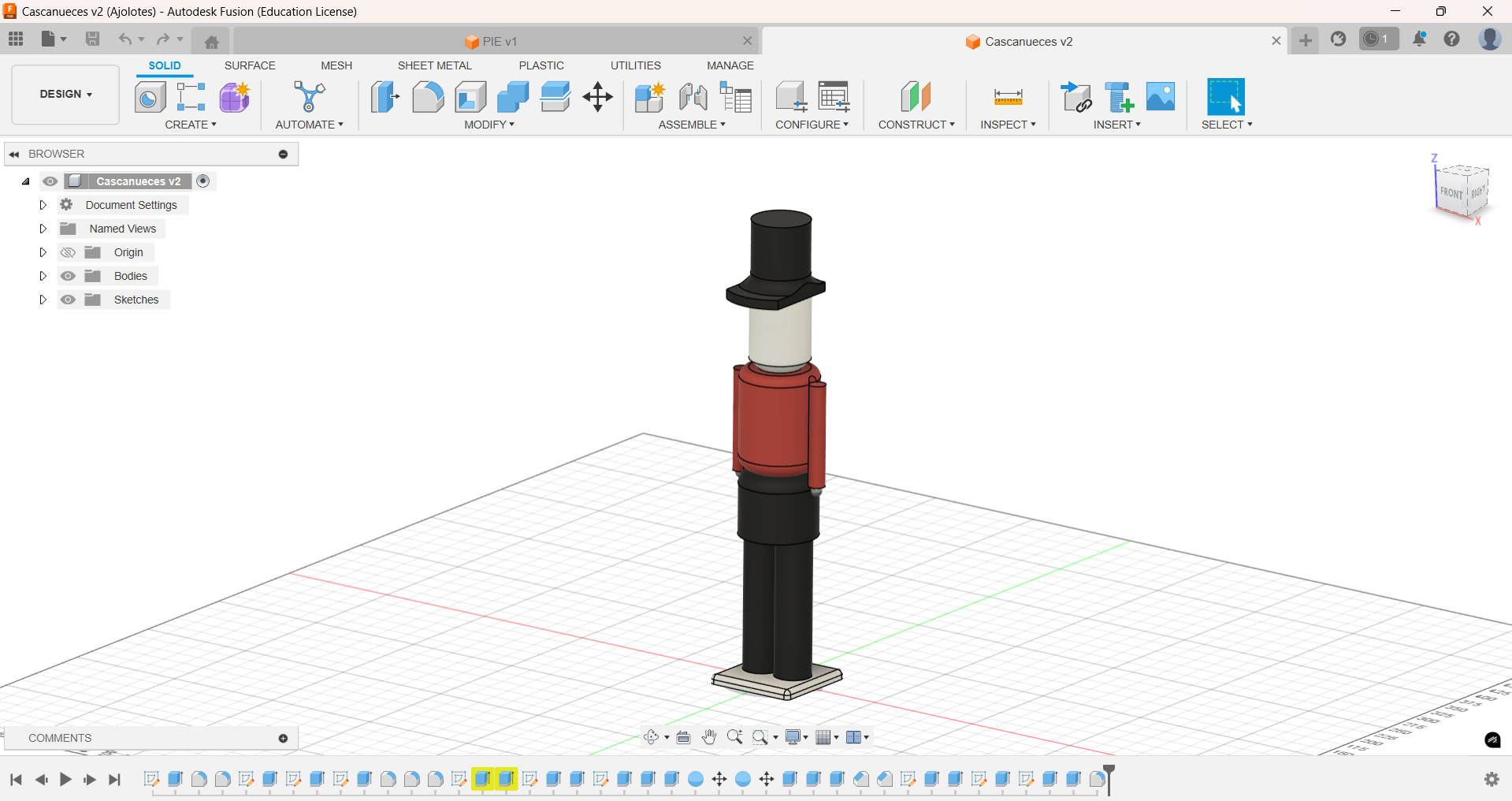Jump to the timeline end
The width and height of the screenshot is (1512, 801).
(115, 780)
